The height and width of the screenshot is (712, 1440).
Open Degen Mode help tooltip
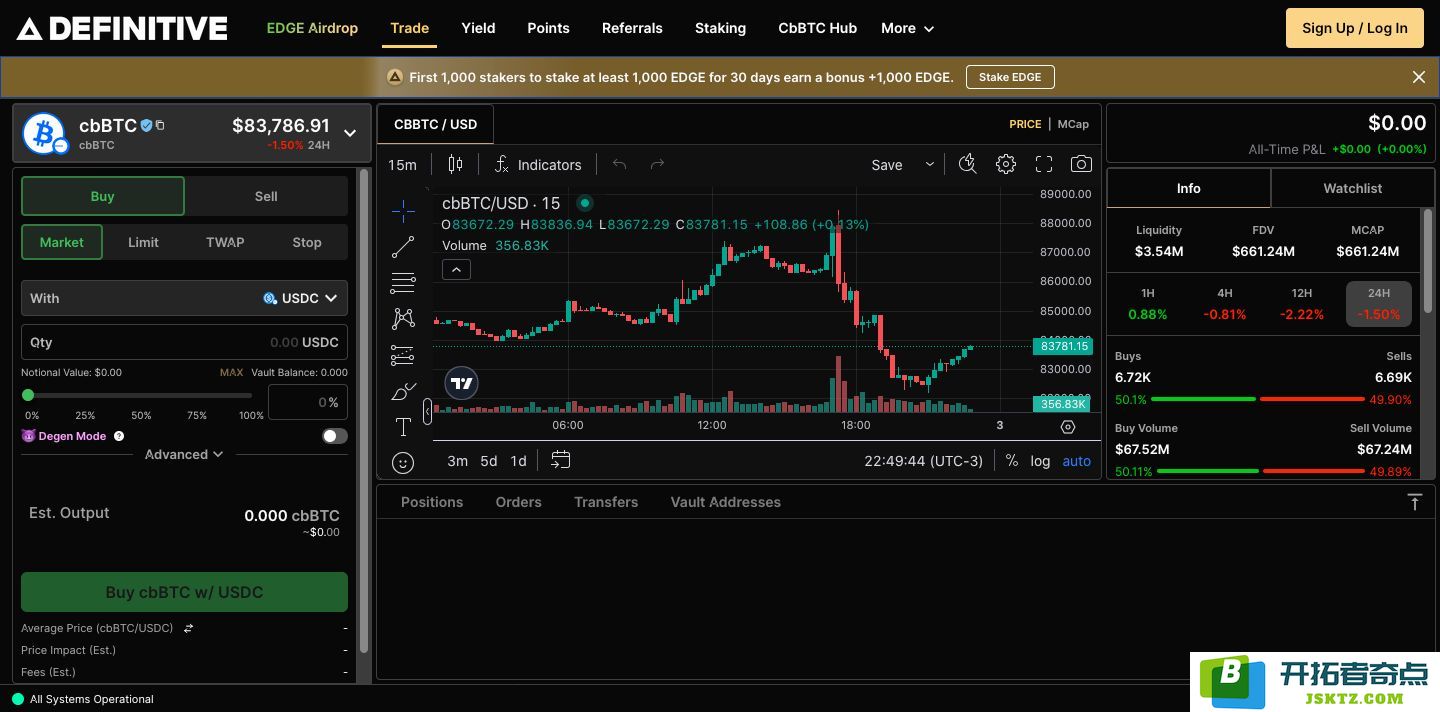point(119,436)
